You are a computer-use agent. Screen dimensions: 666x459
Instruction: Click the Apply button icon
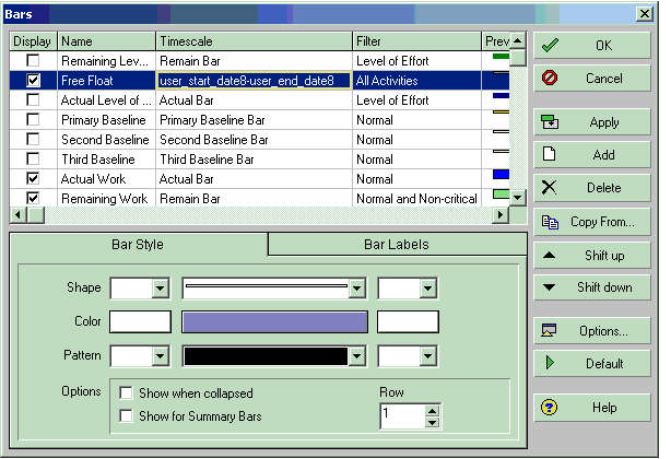coord(549,122)
